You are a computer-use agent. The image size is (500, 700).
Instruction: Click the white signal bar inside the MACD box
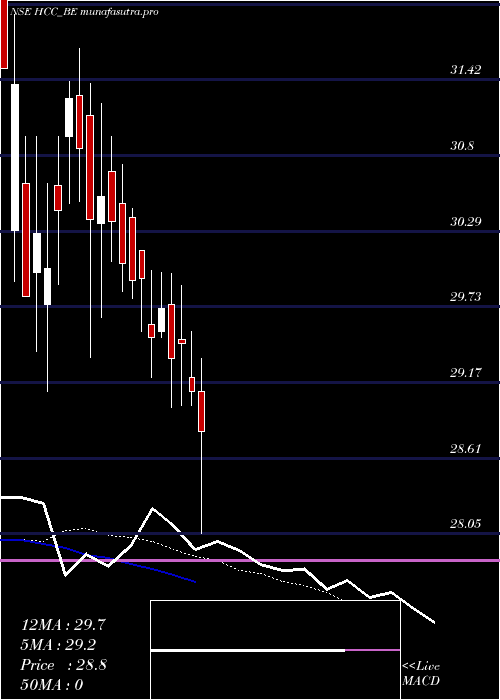[248, 651]
